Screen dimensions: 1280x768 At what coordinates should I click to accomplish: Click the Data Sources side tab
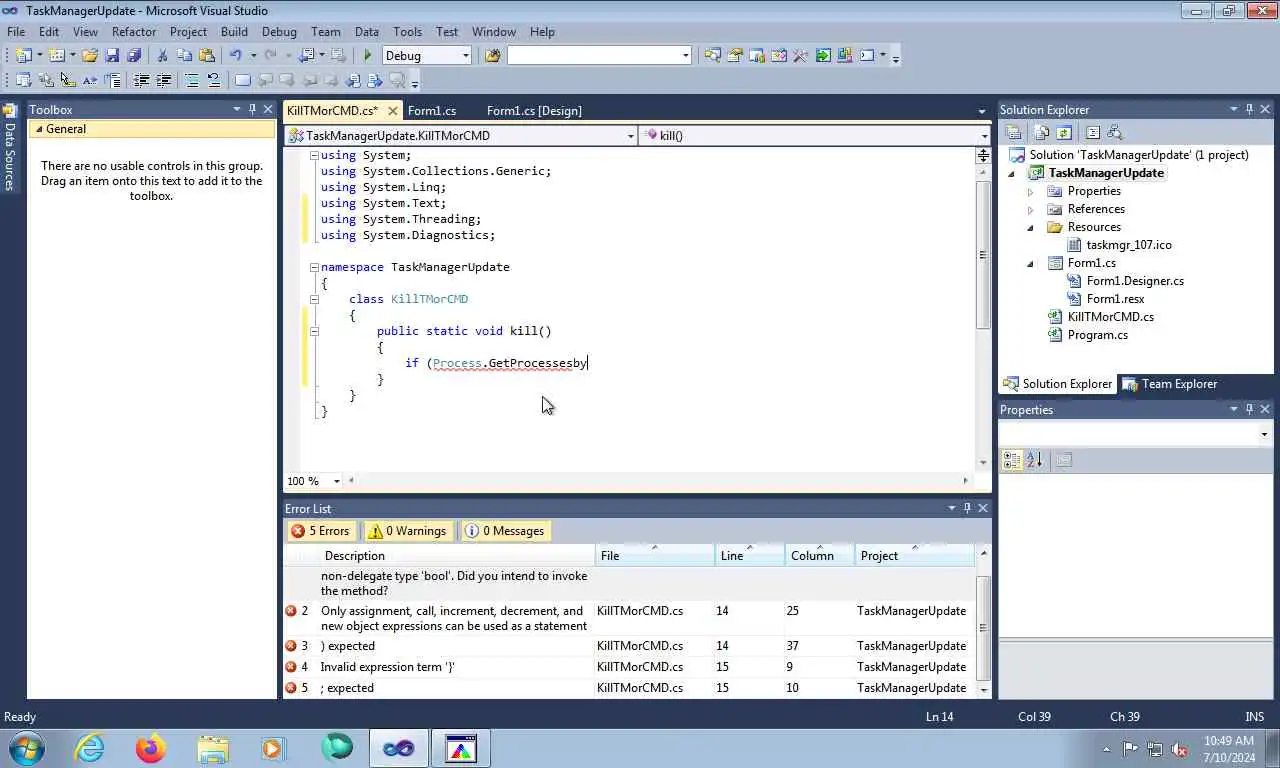pyautogui.click(x=10, y=148)
